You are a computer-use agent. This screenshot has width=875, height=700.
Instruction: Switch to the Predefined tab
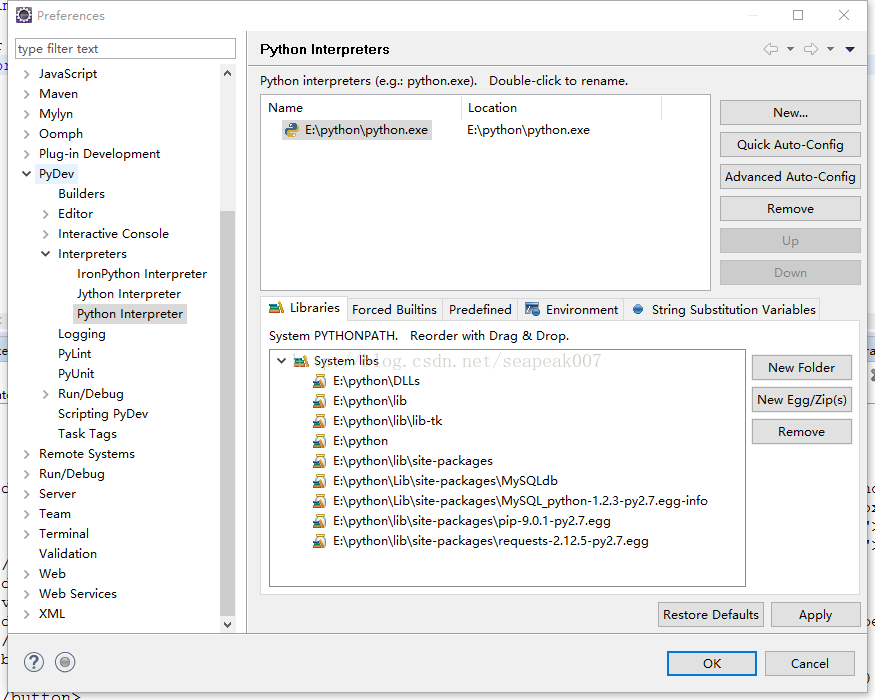point(480,310)
